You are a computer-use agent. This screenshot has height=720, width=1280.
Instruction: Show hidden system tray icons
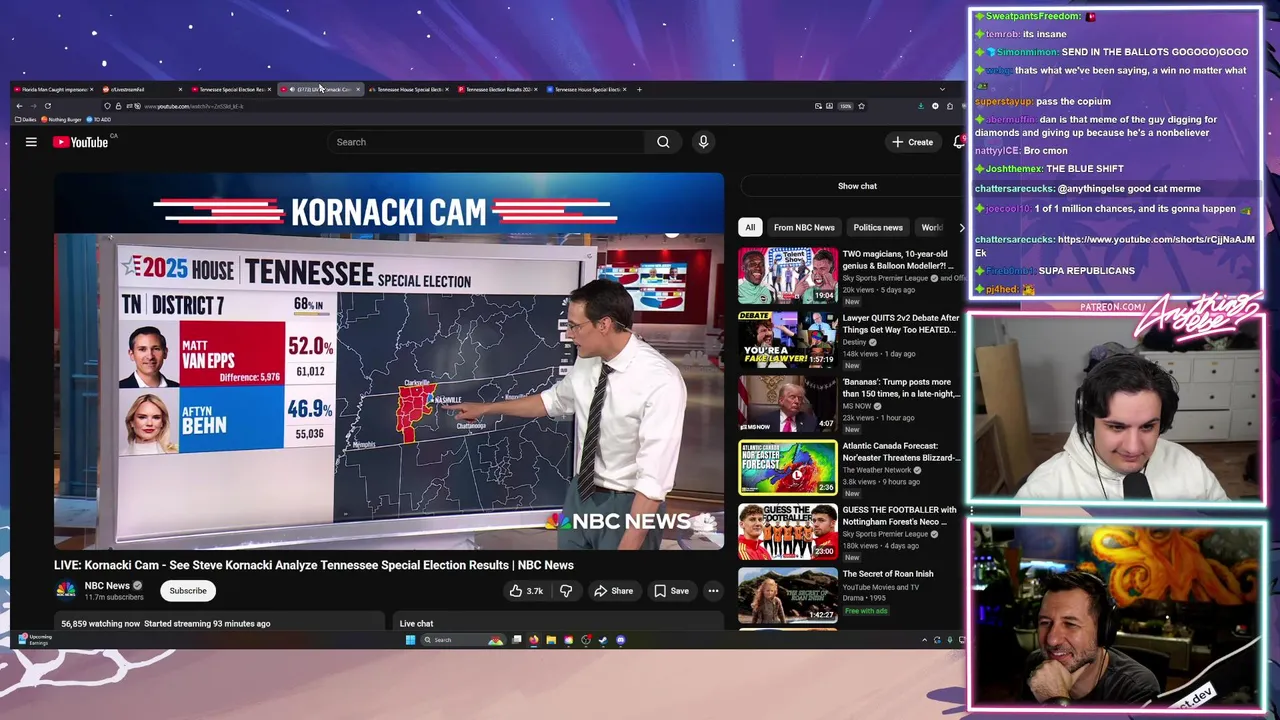click(925, 640)
